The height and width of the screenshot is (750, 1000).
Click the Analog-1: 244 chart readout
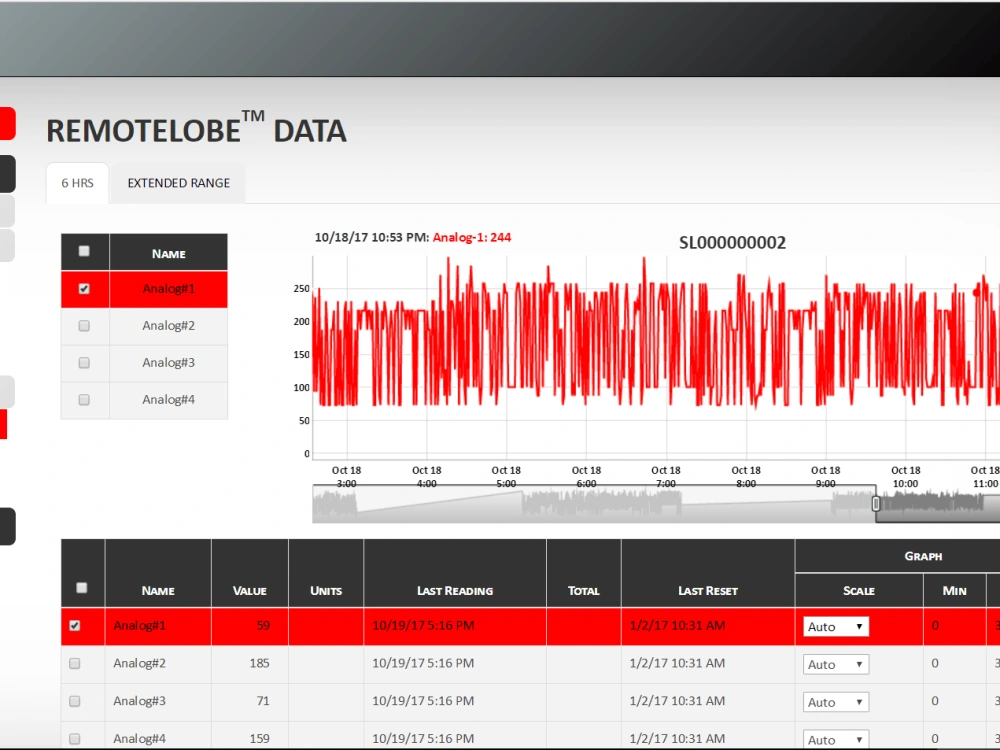pos(472,237)
